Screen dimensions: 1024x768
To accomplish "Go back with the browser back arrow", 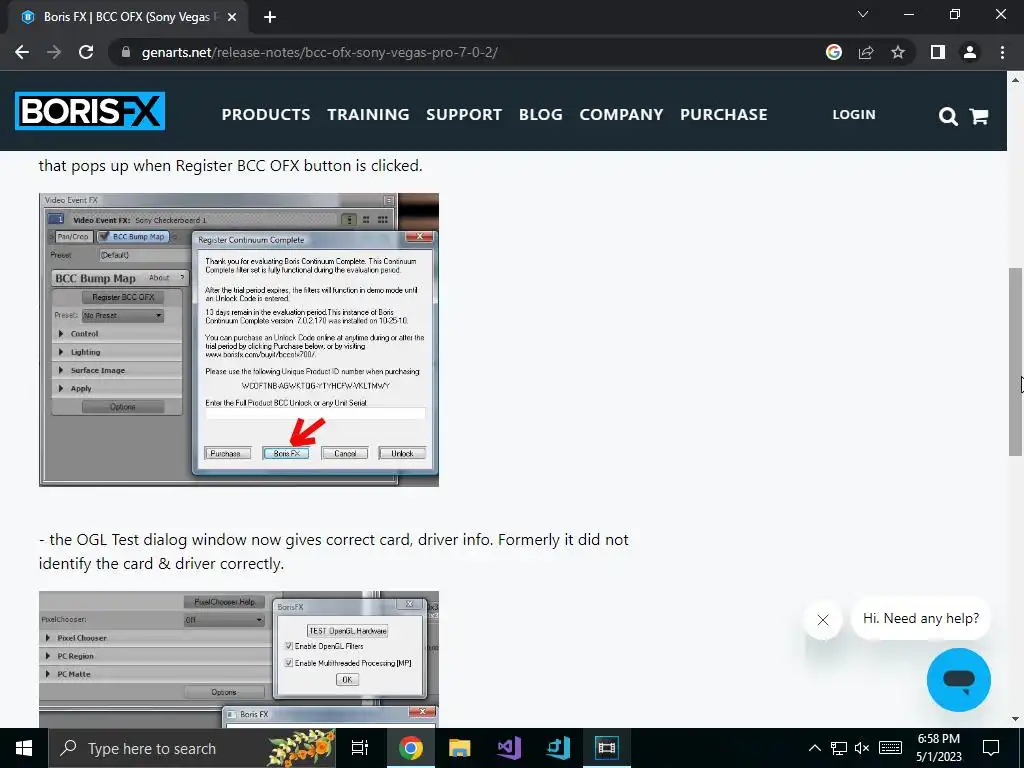I will click(x=22, y=52).
